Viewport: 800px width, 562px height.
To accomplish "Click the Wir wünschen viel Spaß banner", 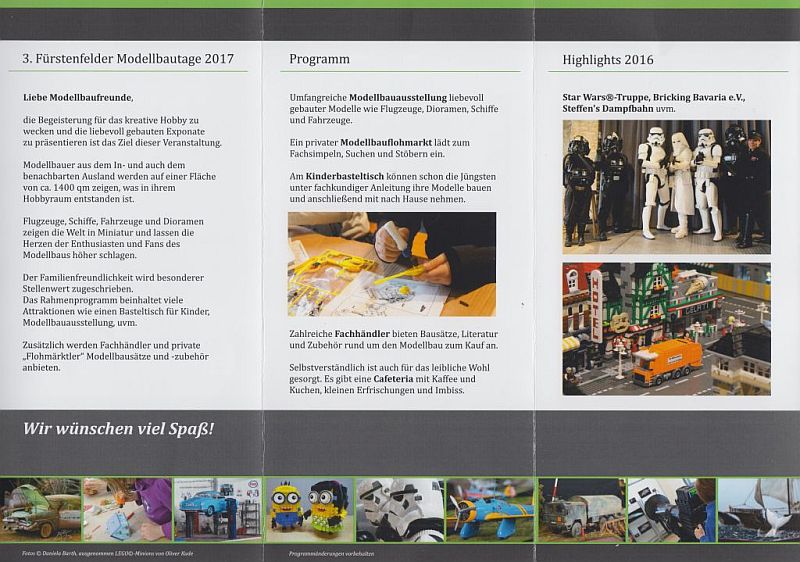I will (x=119, y=430).
